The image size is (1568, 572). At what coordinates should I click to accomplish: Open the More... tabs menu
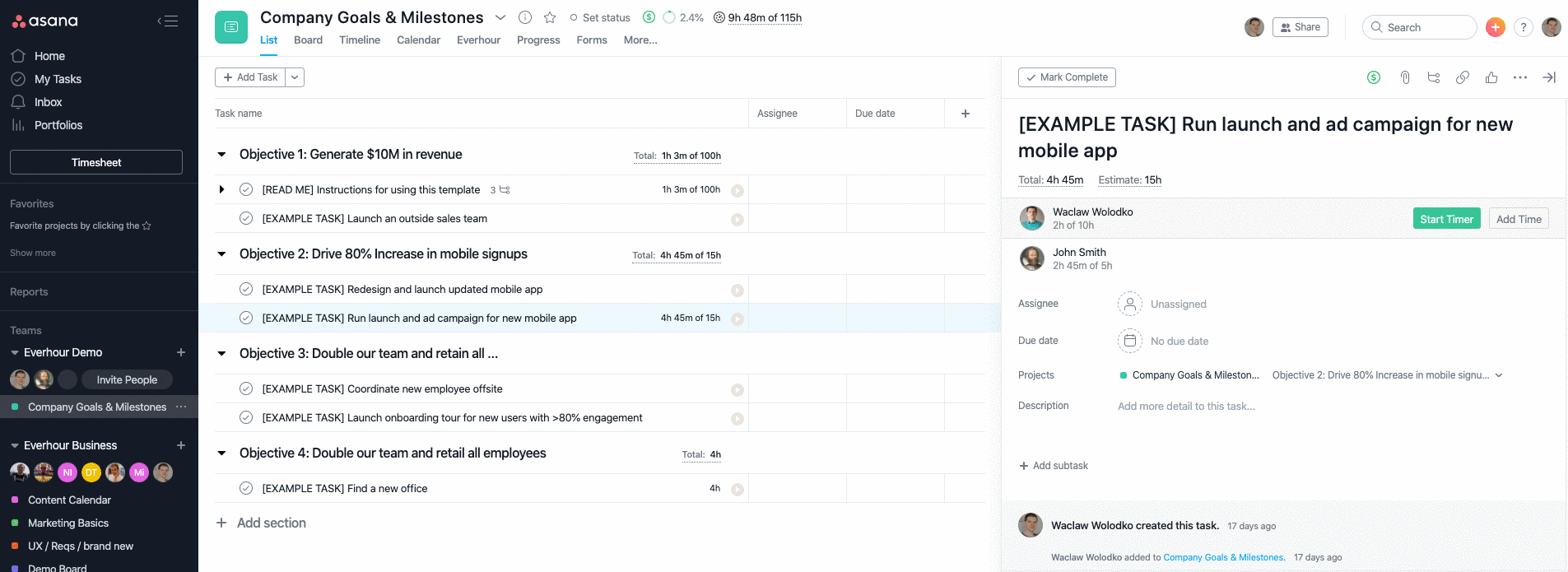640,40
